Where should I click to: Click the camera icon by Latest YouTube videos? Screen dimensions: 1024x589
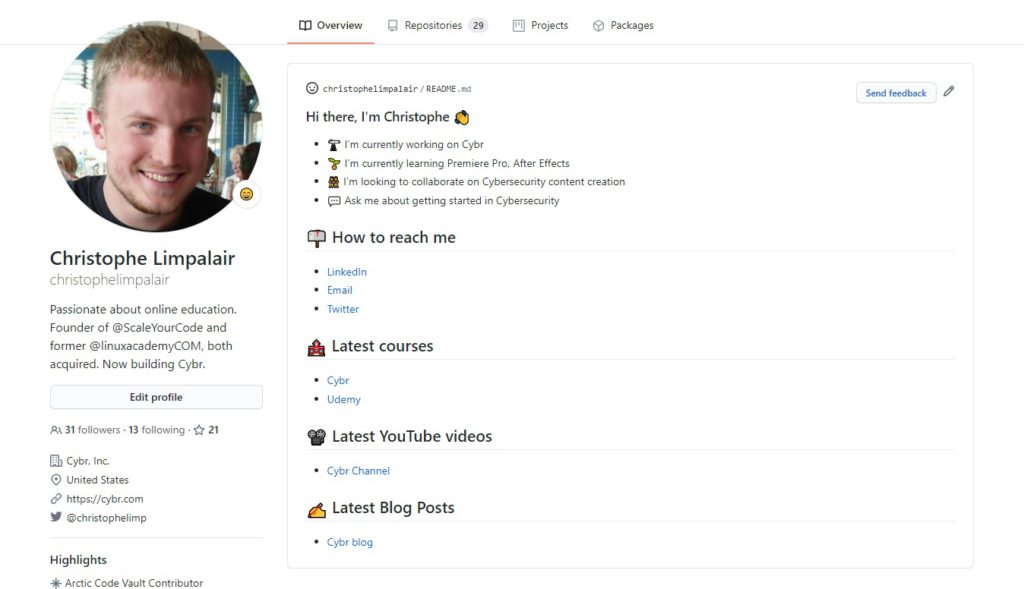pos(316,437)
